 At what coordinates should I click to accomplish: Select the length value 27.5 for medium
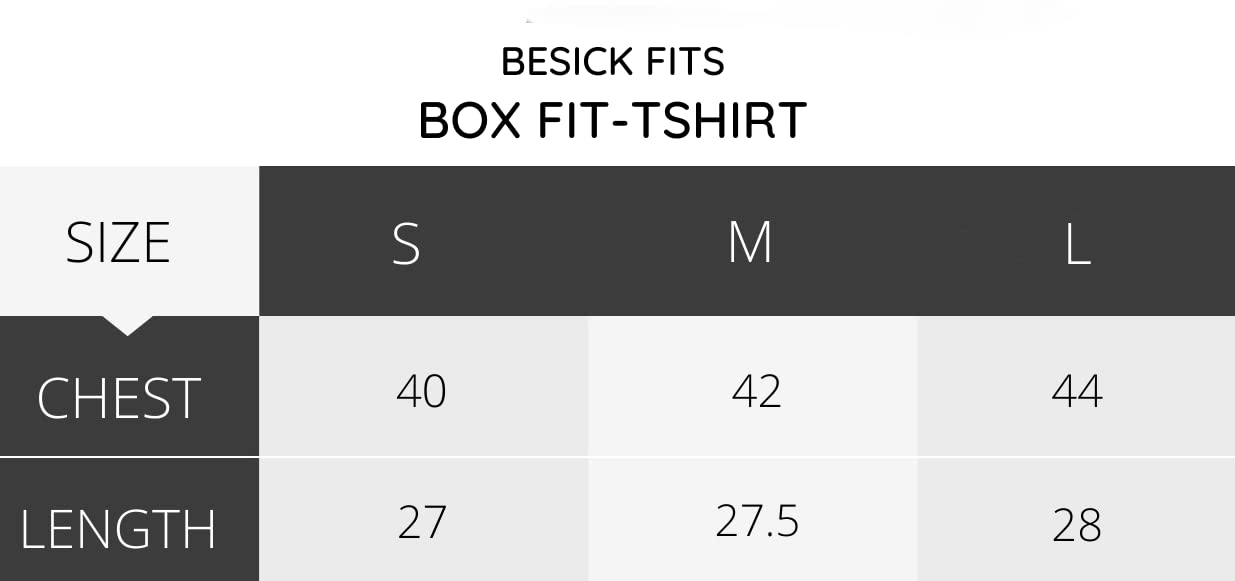[x=757, y=522]
